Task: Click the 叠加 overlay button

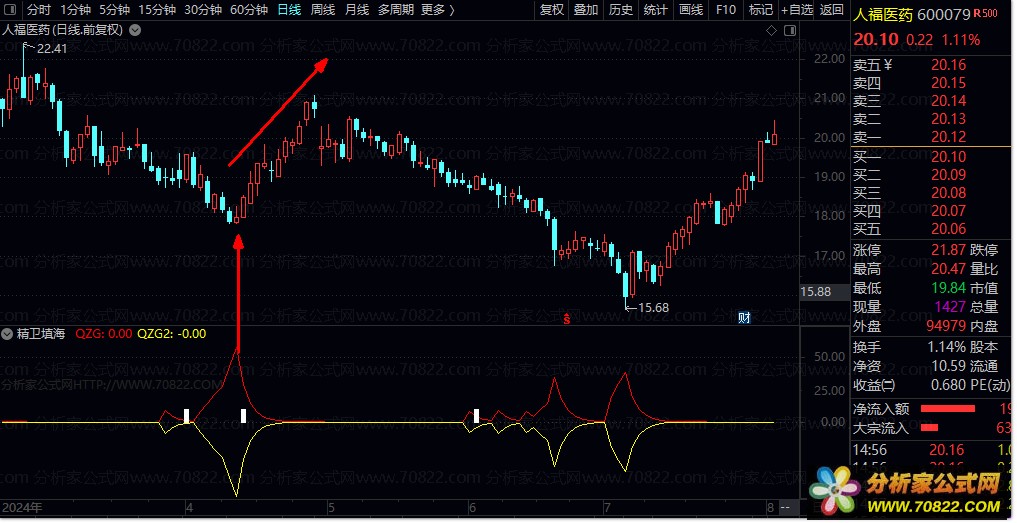Action: 586,10
